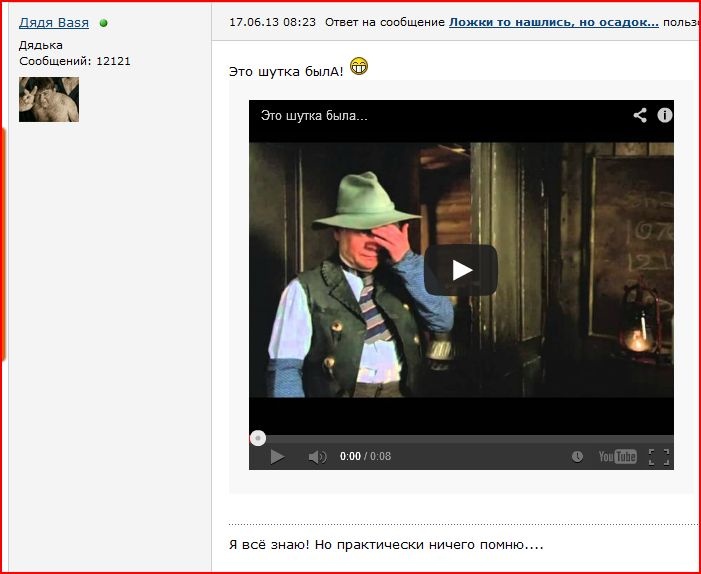Click the video frame showing man in green hat
This screenshot has height=574, width=701.
461,270
